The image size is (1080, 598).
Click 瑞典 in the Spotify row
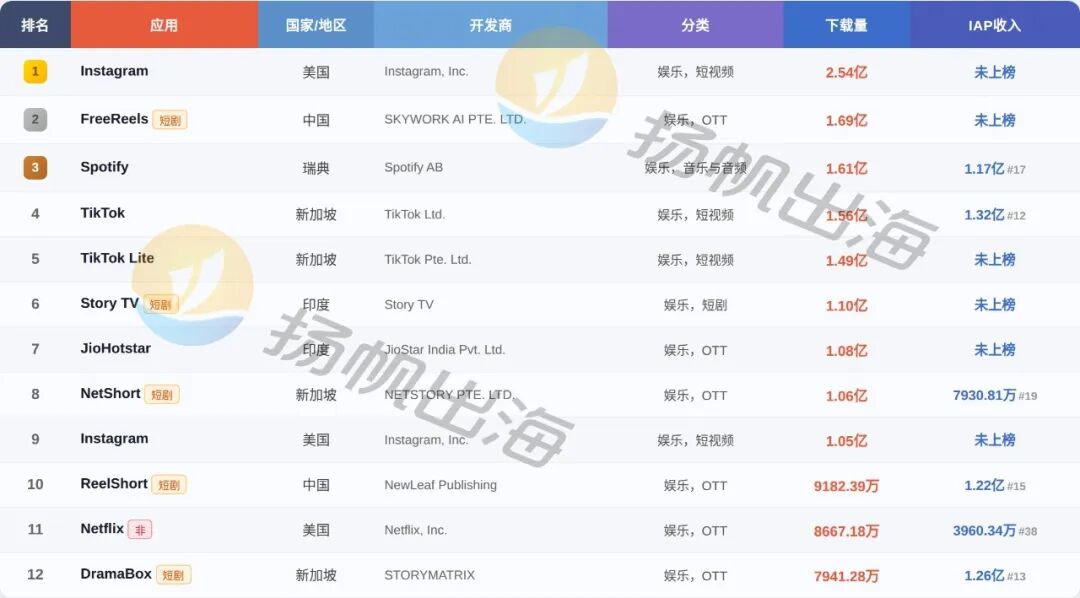[316, 168]
